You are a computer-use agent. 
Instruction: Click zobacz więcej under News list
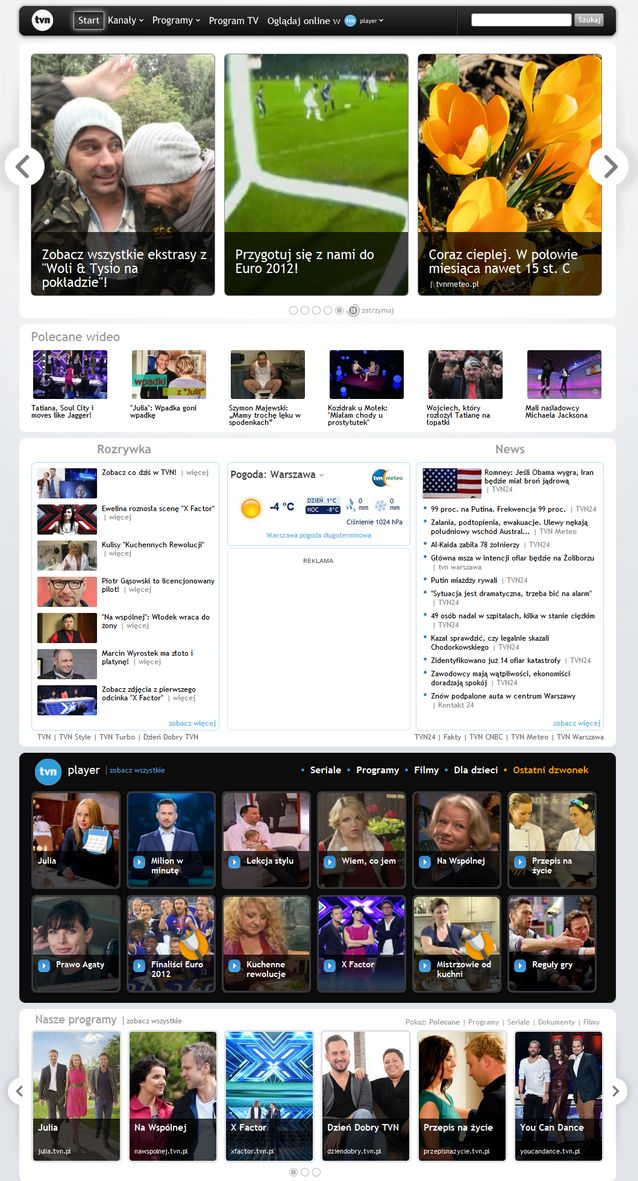click(576, 723)
